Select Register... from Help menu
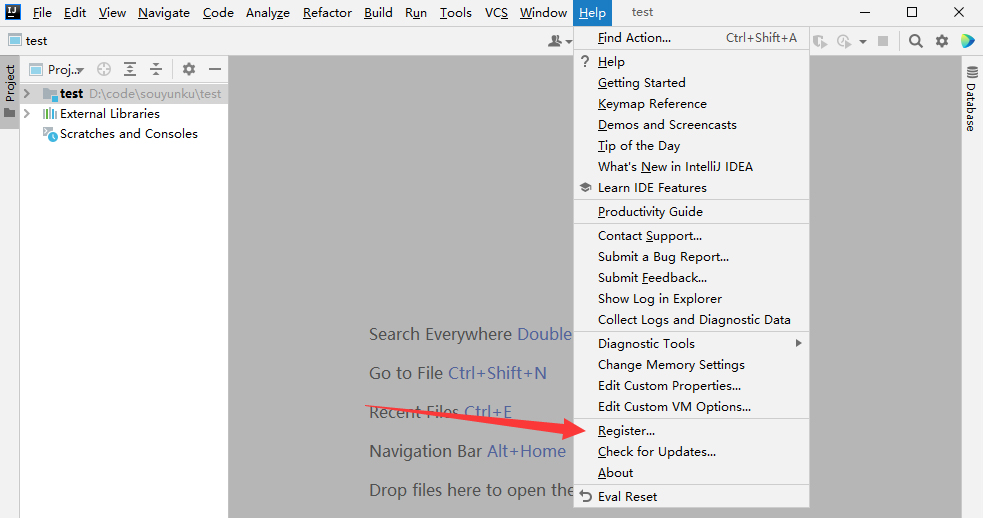The width and height of the screenshot is (983, 518). tap(626, 431)
